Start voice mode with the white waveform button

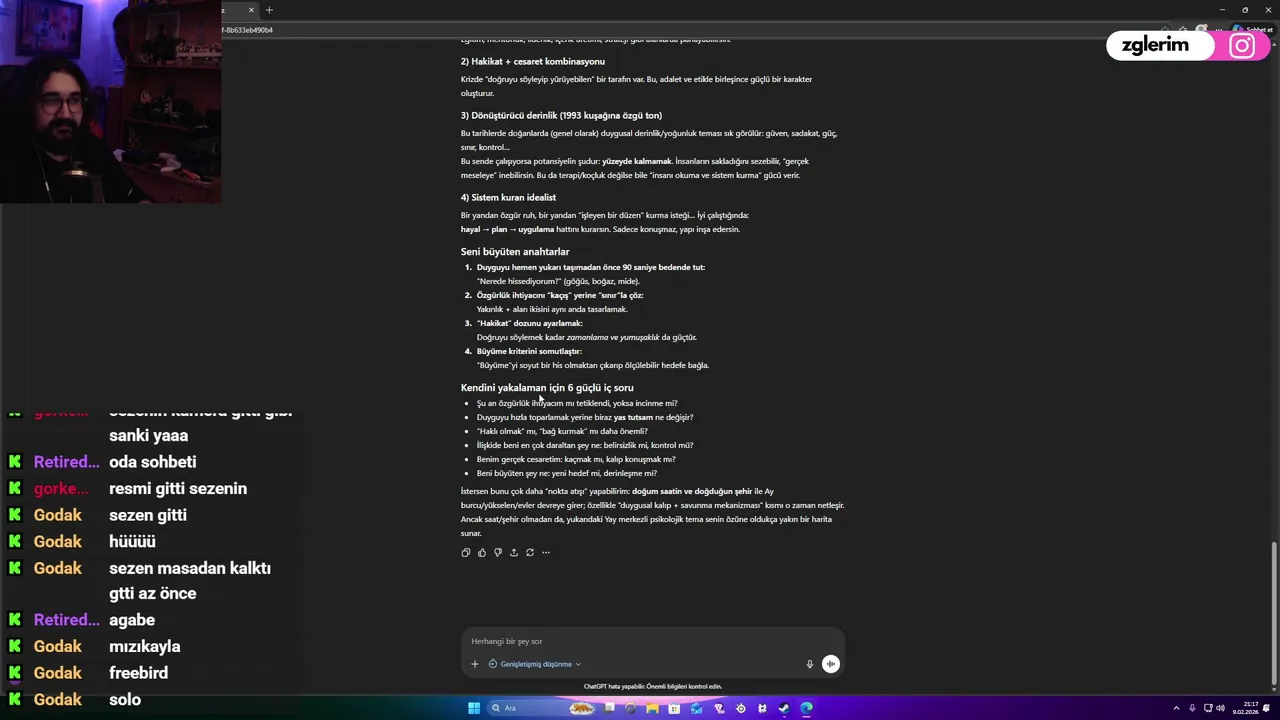(x=831, y=664)
